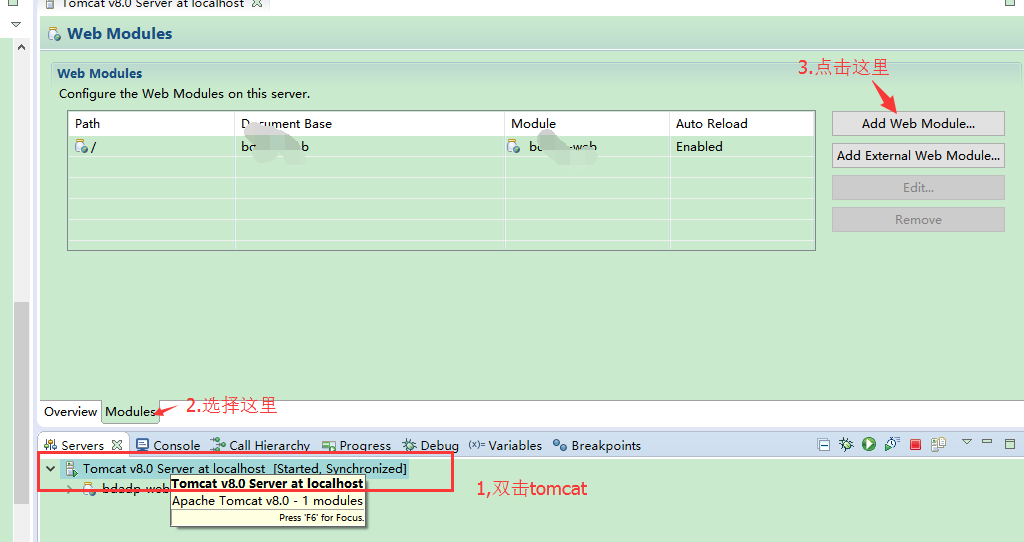The image size is (1024, 542).
Task: Click the Tomcat server icon in Servers tree
Action: 71,468
